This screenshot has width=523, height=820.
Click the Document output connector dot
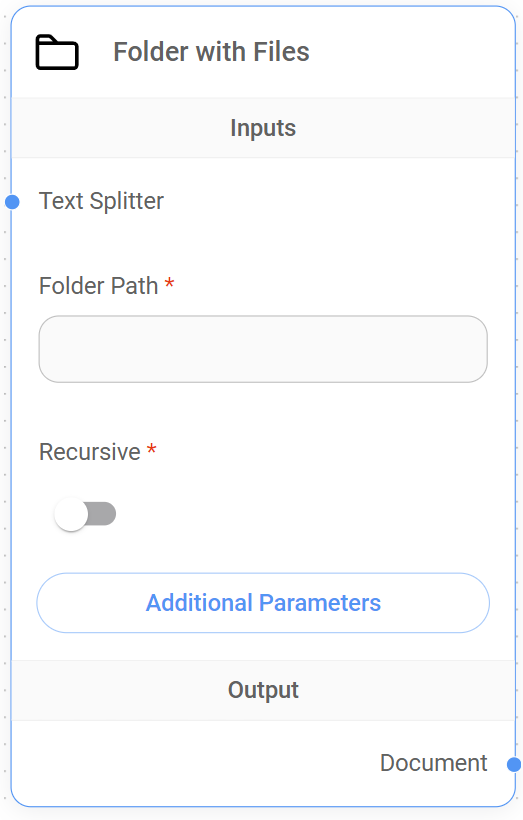tap(514, 764)
